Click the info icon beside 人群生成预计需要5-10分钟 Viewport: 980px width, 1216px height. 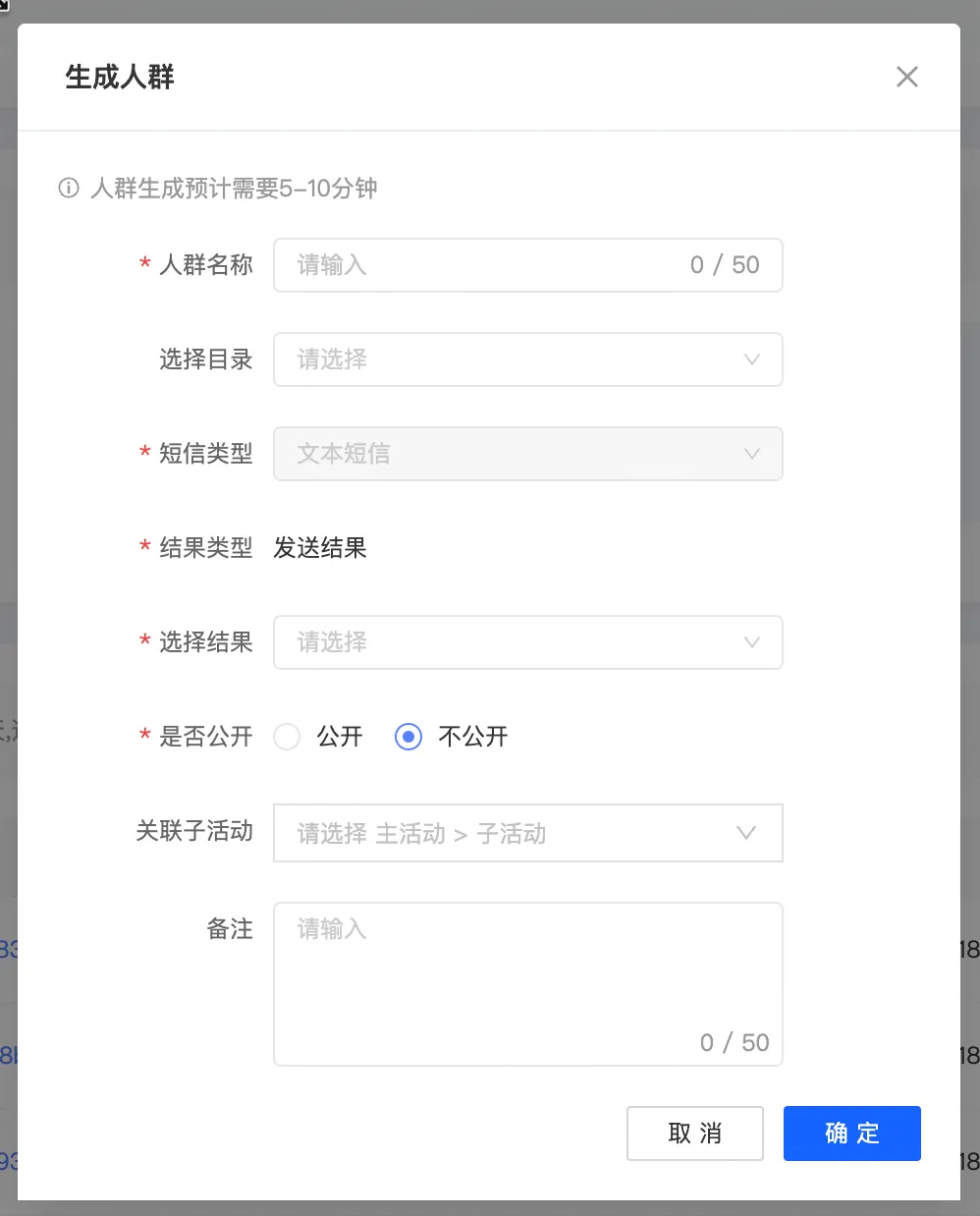[69, 188]
